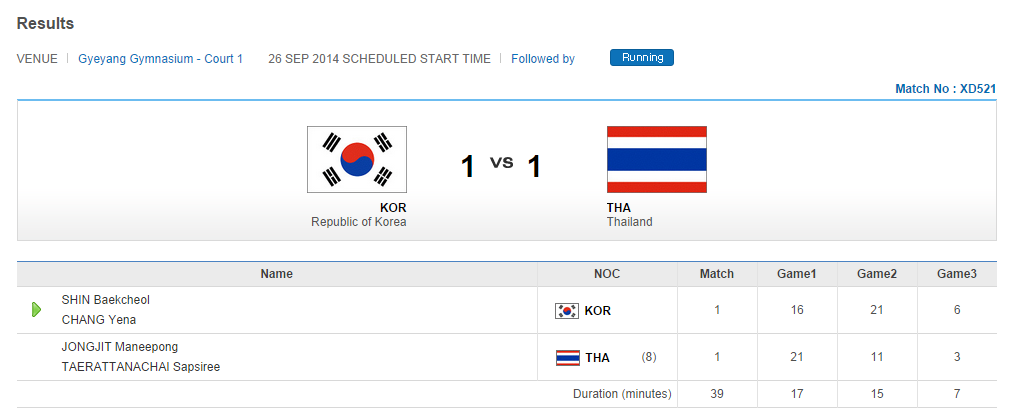Click the Match column header
Viewport: 1015px width, 418px height.
716,274
